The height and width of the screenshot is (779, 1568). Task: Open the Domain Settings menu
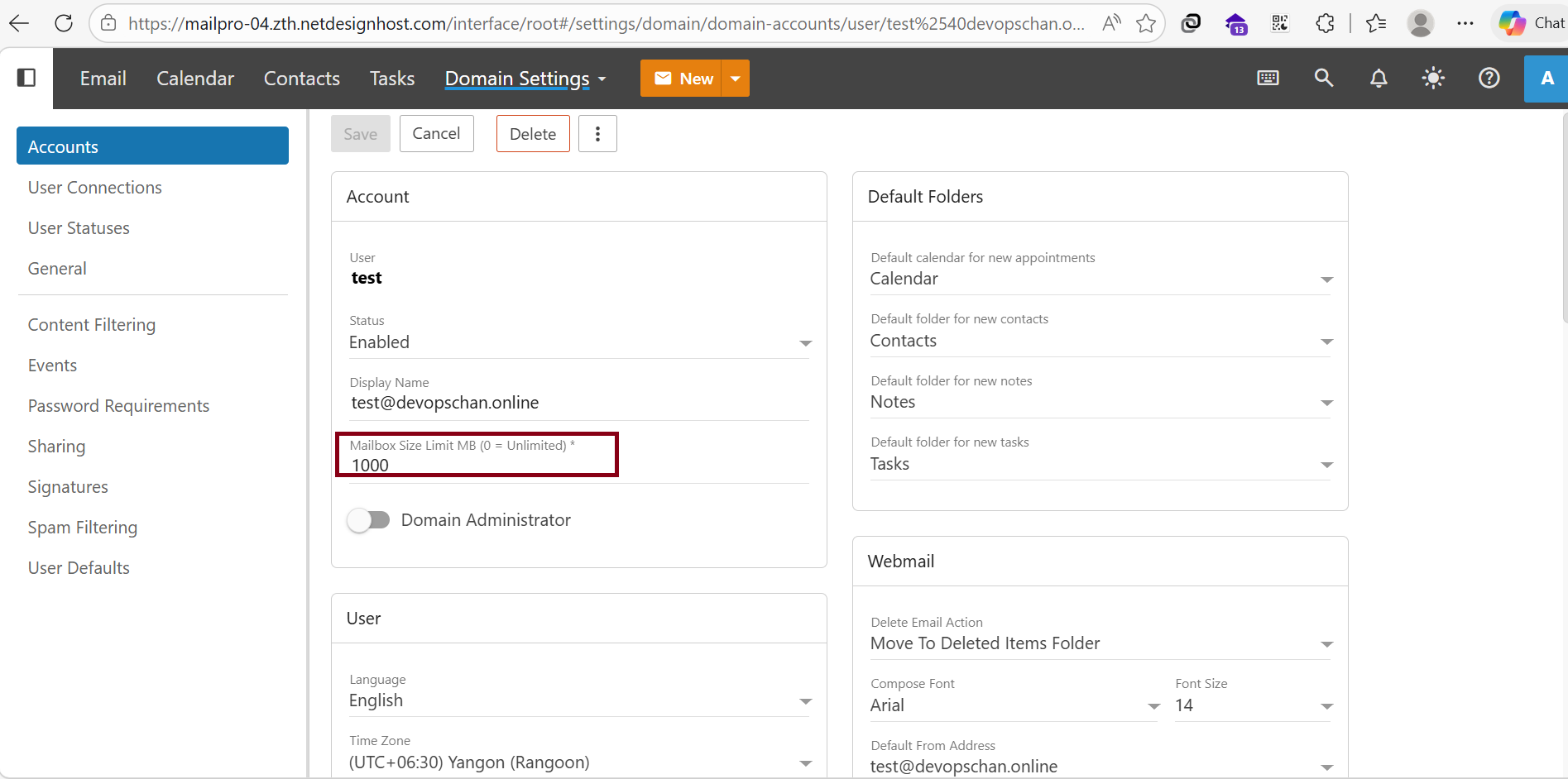(x=525, y=79)
